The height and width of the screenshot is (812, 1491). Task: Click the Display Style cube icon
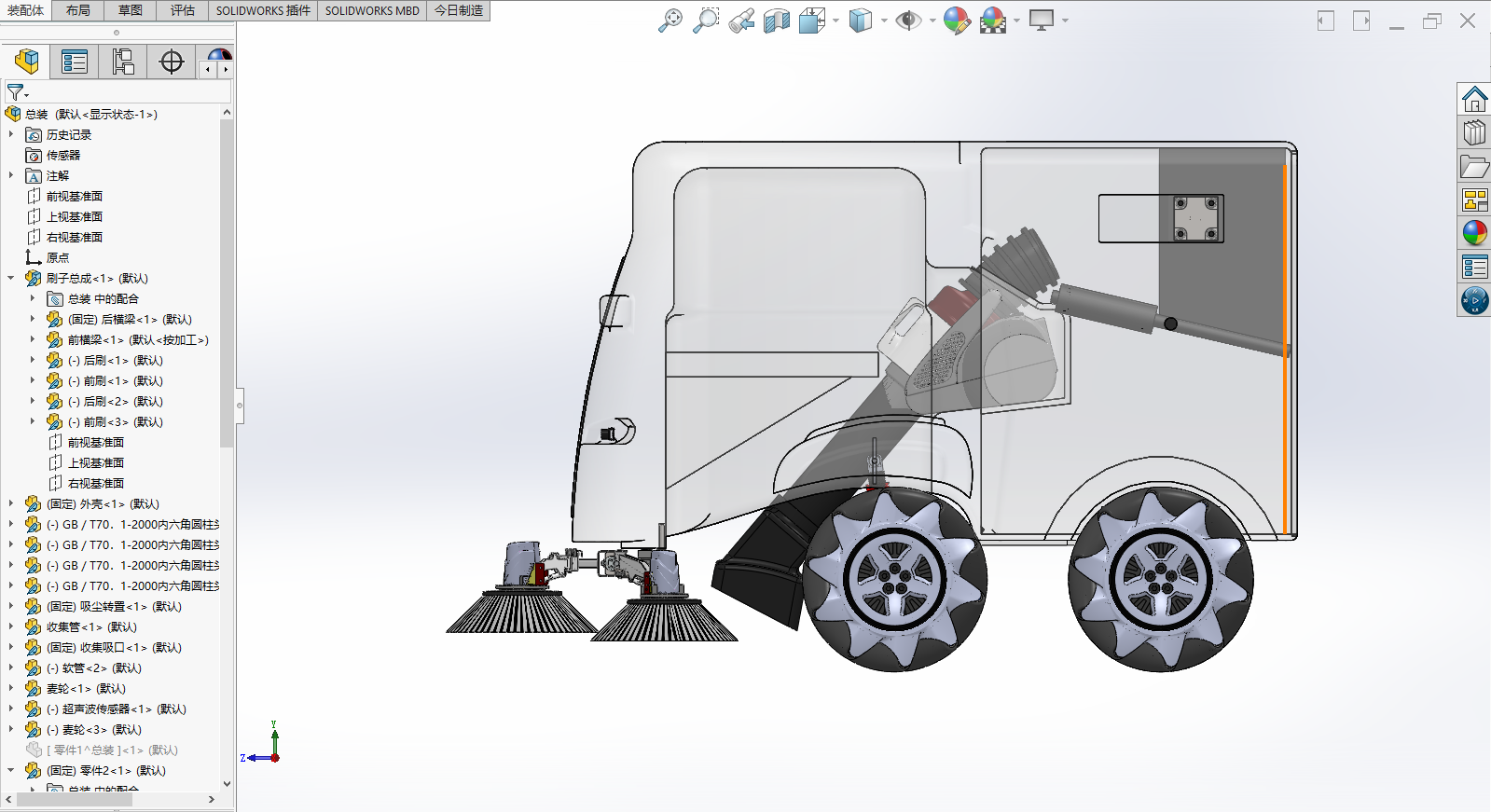point(860,21)
